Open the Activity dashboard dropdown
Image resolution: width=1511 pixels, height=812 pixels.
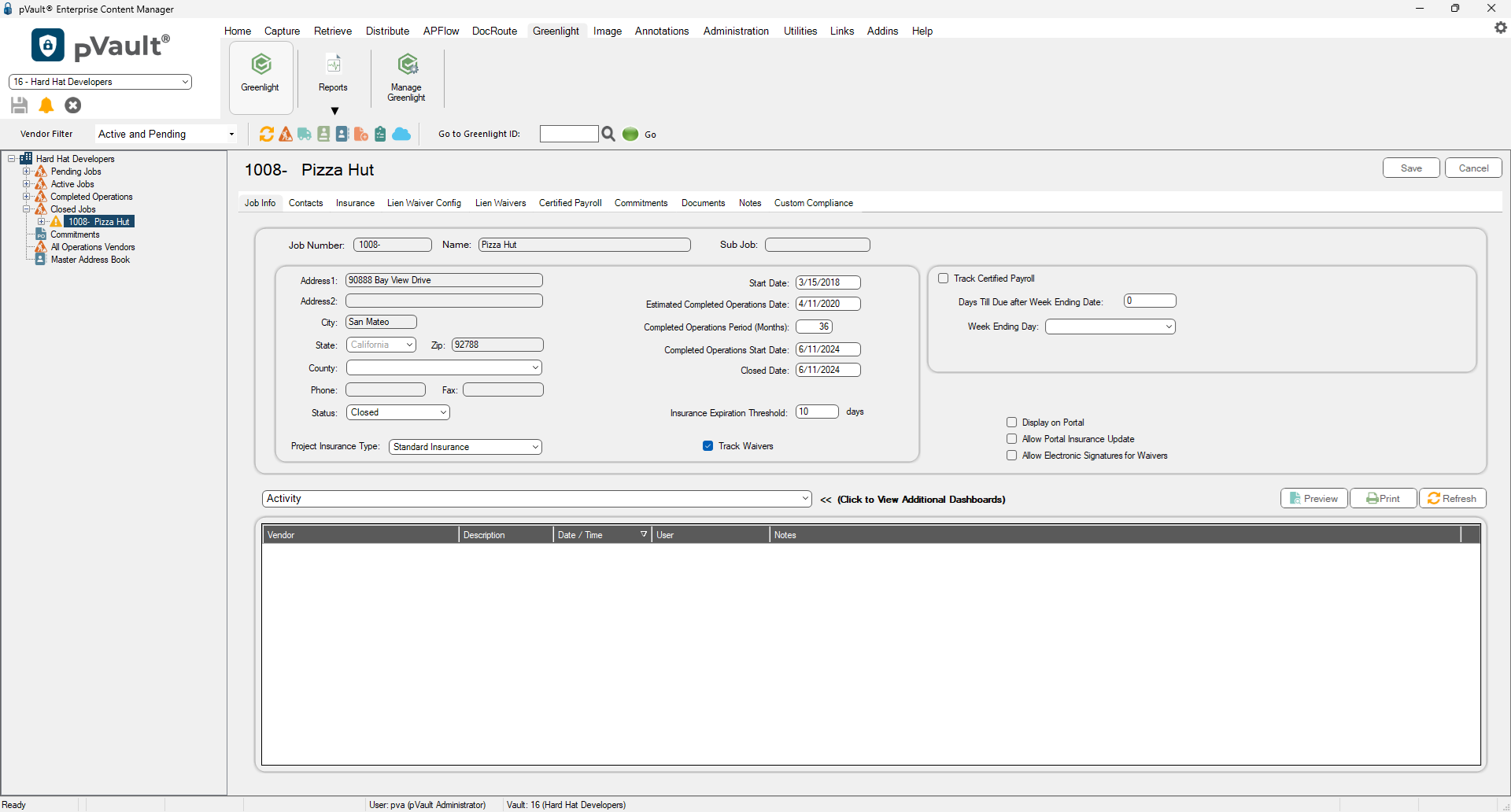point(537,499)
